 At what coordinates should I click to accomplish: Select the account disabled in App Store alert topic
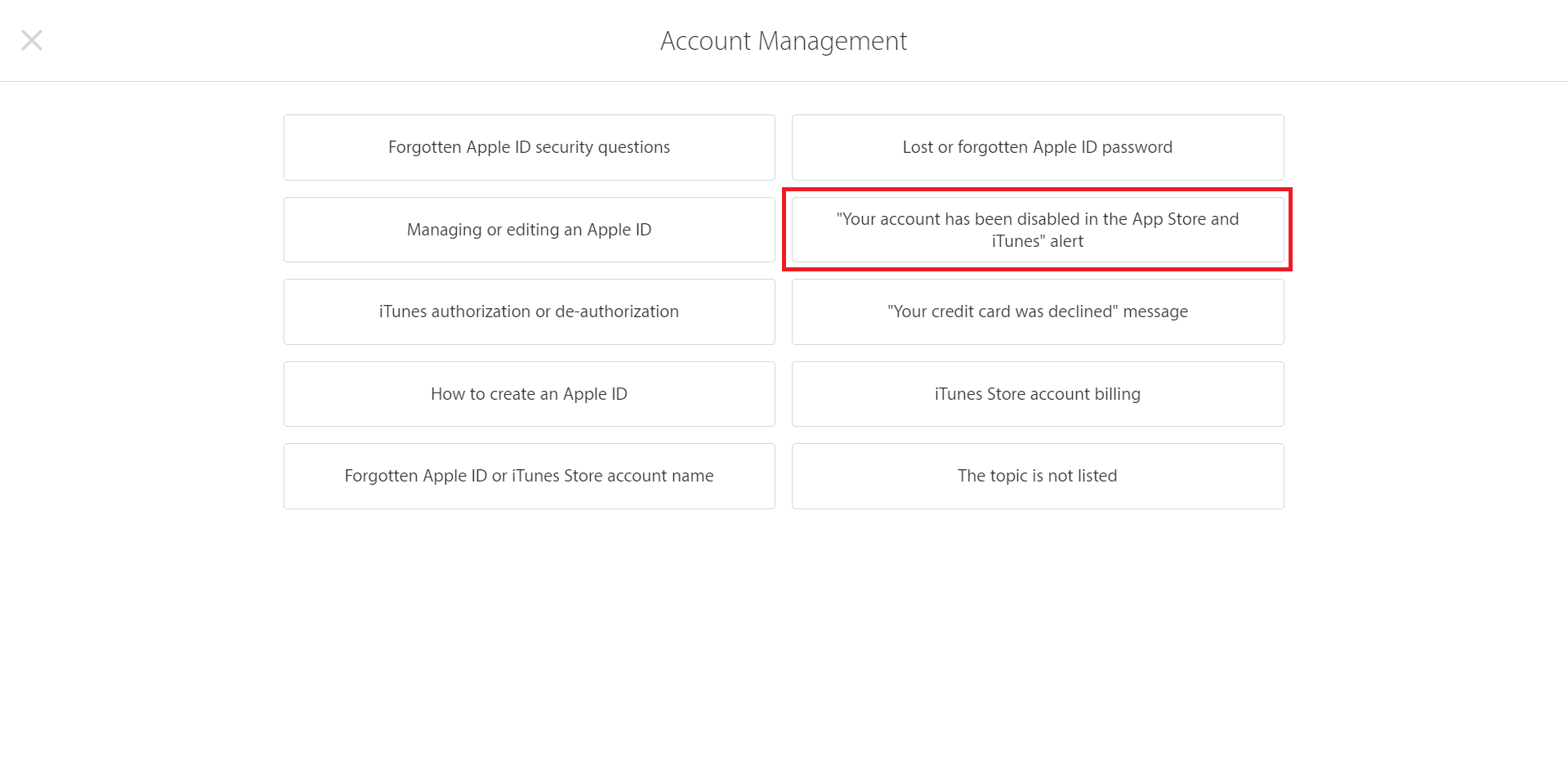(1037, 230)
